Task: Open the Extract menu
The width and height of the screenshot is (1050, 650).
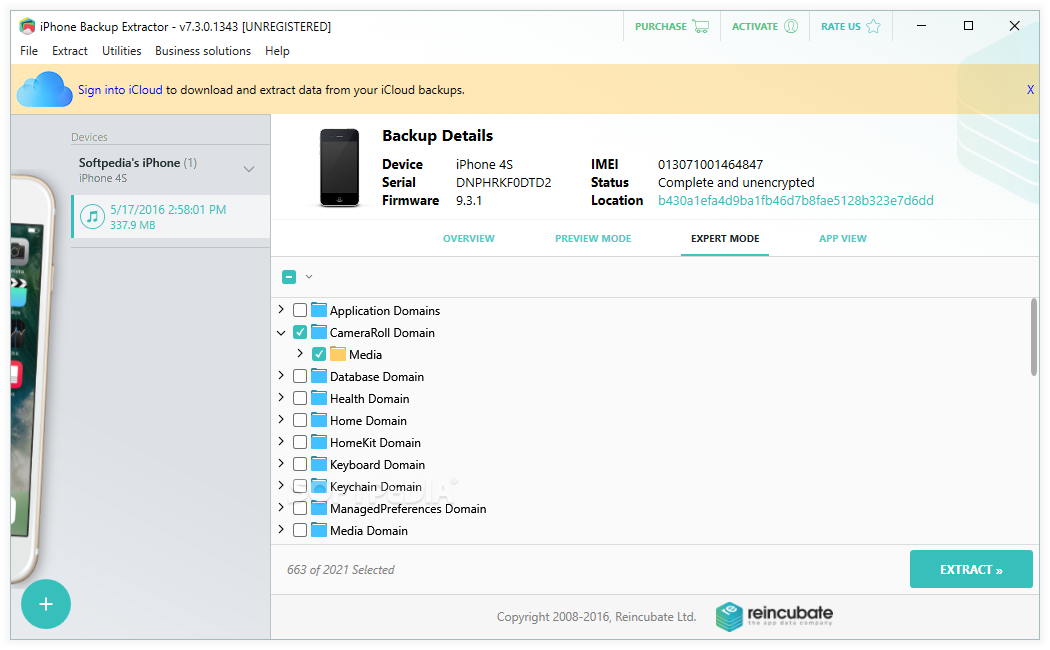Action: click(70, 51)
